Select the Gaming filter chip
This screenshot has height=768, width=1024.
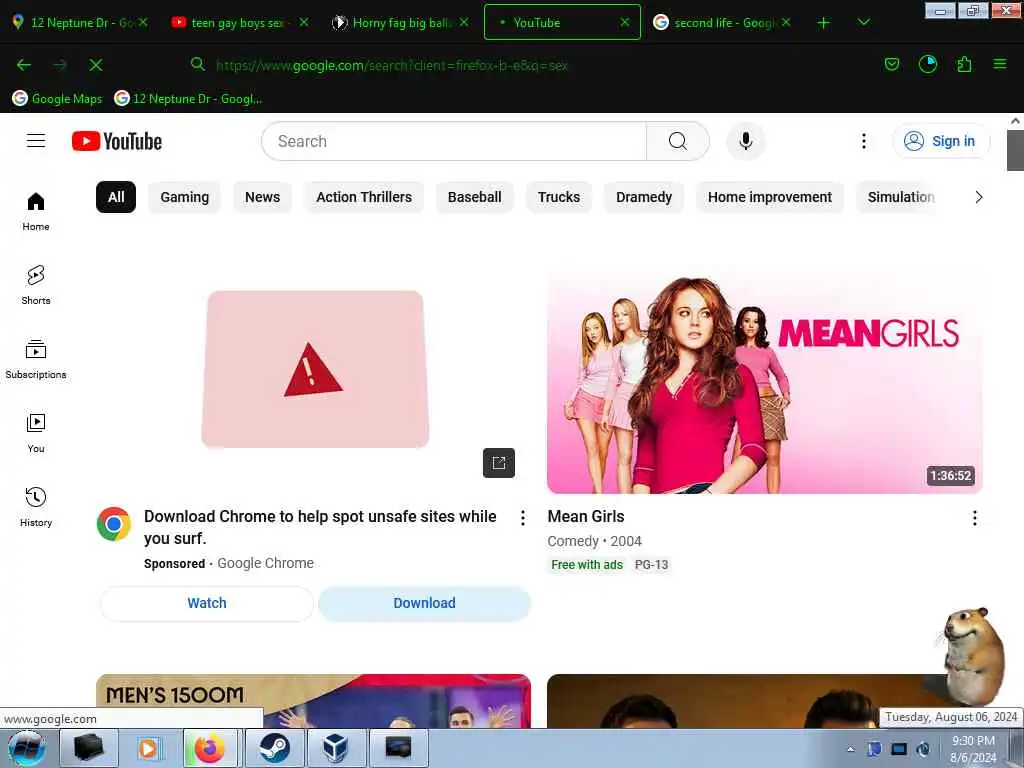coord(185,197)
